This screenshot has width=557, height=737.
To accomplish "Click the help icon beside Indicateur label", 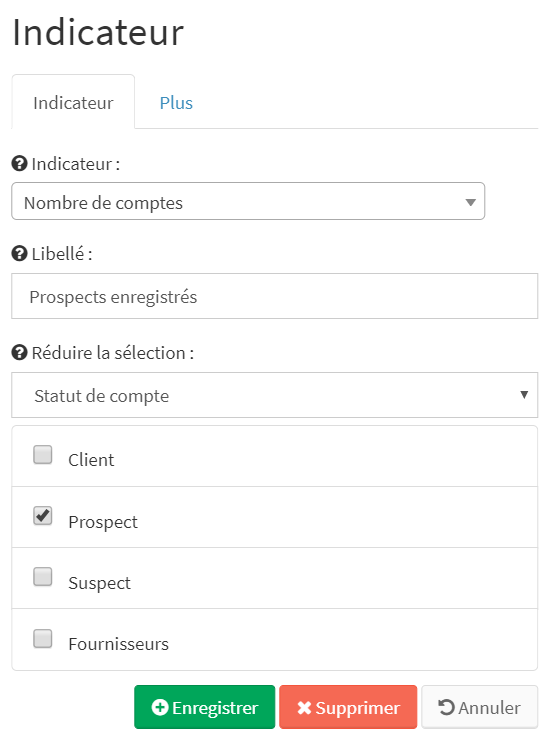I will [19, 164].
